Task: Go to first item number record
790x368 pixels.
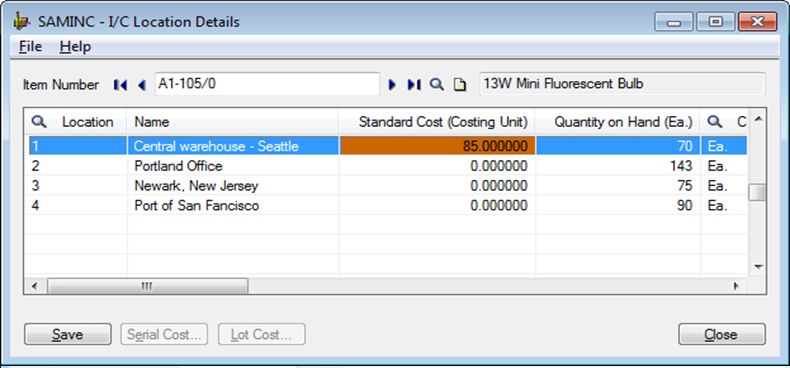Action: click(x=120, y=85)
